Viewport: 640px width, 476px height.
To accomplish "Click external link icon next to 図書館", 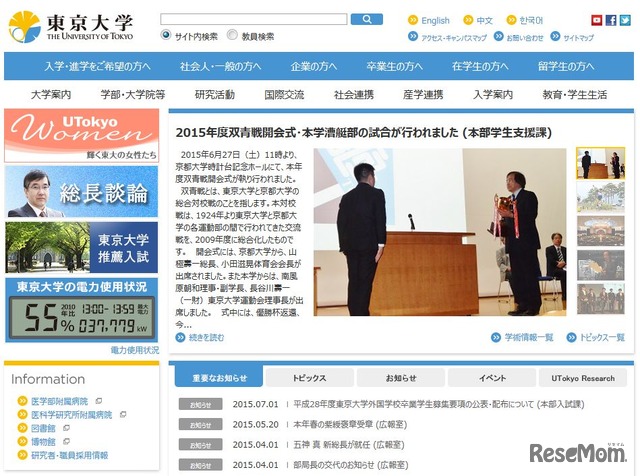I will click(66, 428).
